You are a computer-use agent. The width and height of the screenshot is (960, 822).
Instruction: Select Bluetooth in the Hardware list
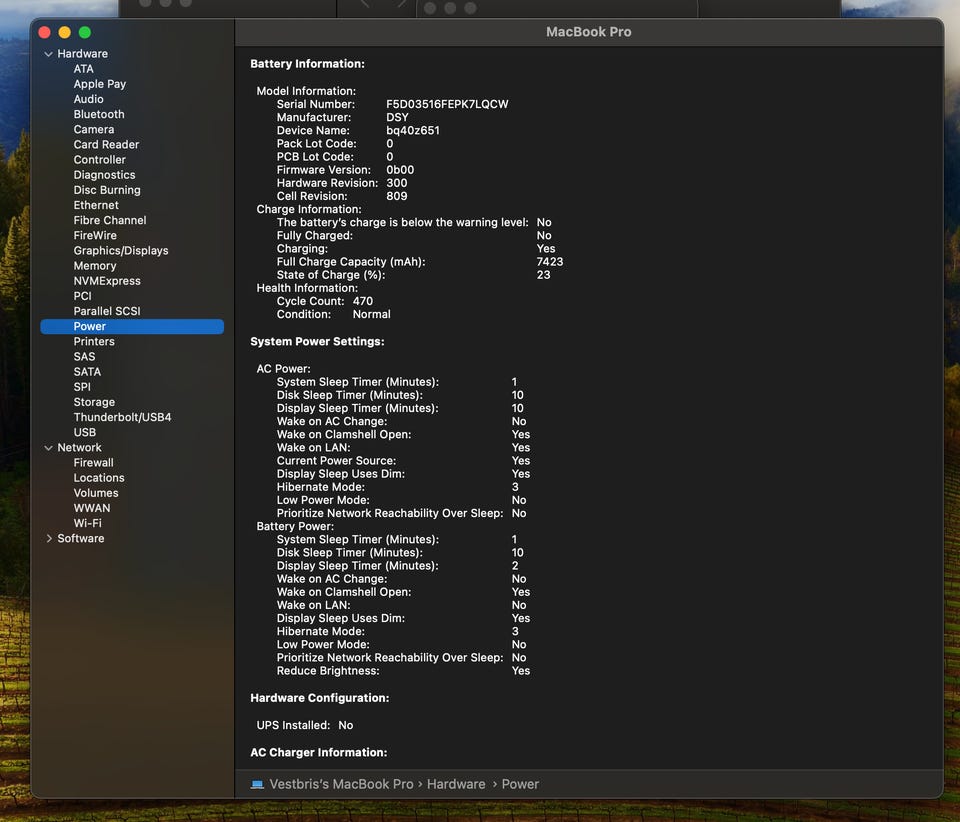coord(98,115)
